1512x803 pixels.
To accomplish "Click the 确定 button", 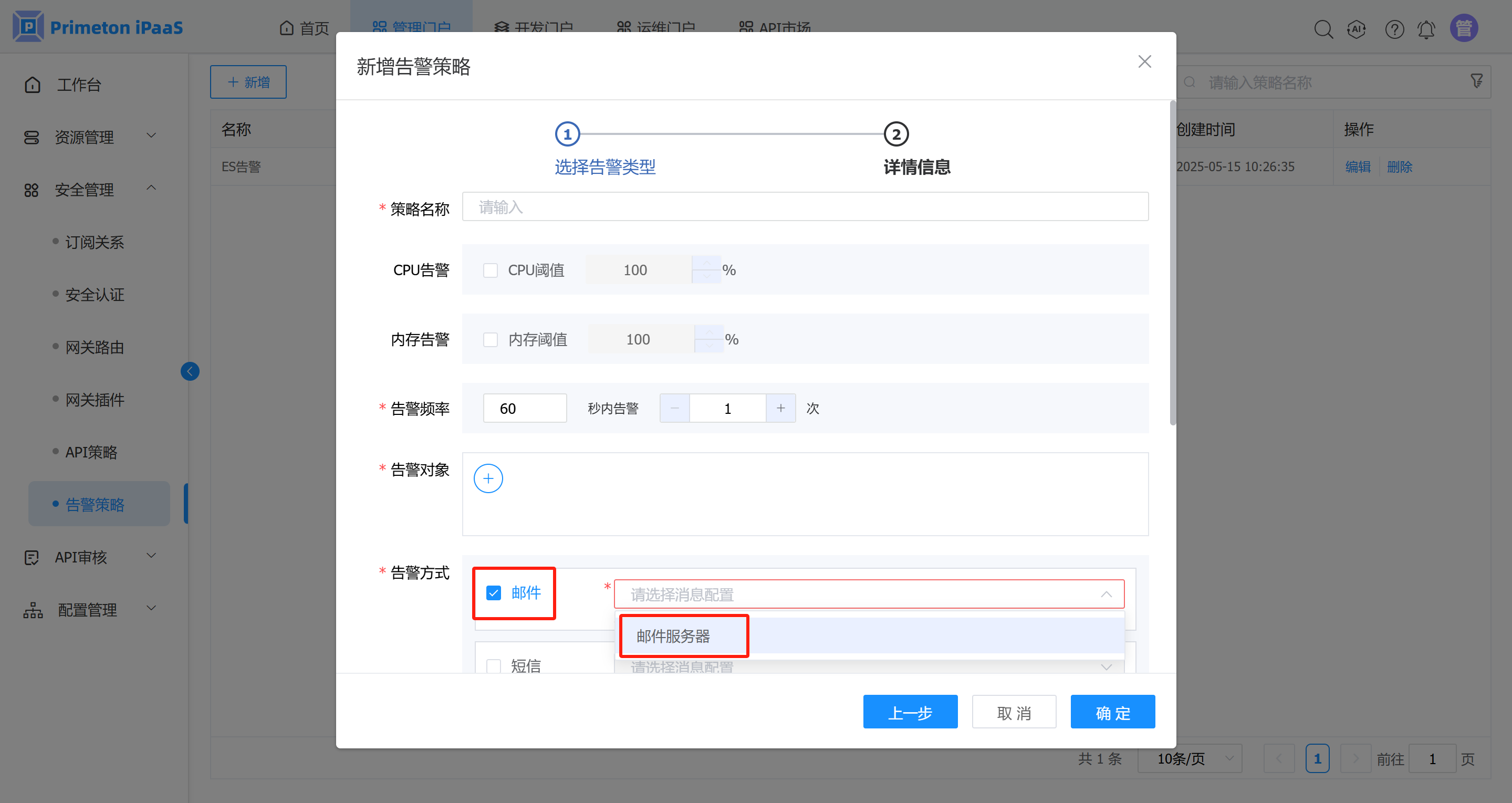I will [x=1112, y=712].
